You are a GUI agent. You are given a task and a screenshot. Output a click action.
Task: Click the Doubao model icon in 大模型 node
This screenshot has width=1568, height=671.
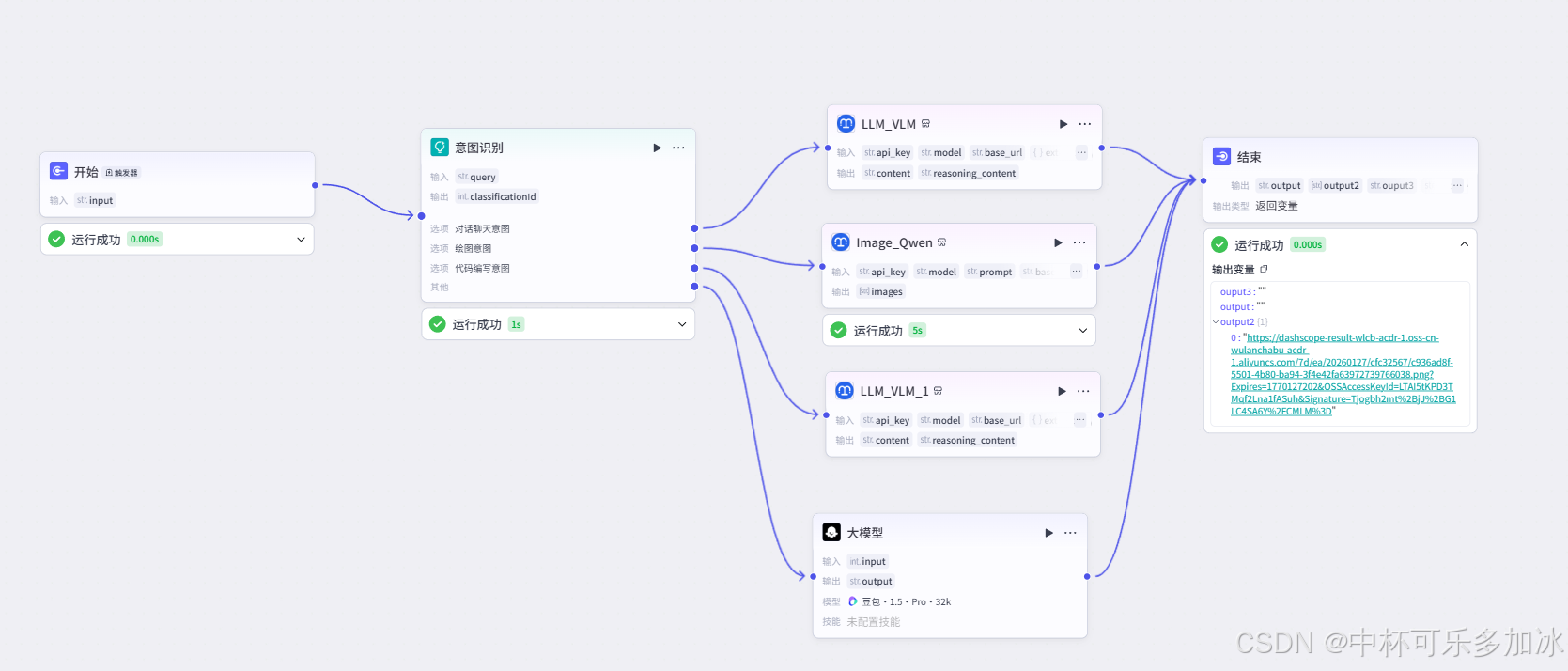point(853,601)
